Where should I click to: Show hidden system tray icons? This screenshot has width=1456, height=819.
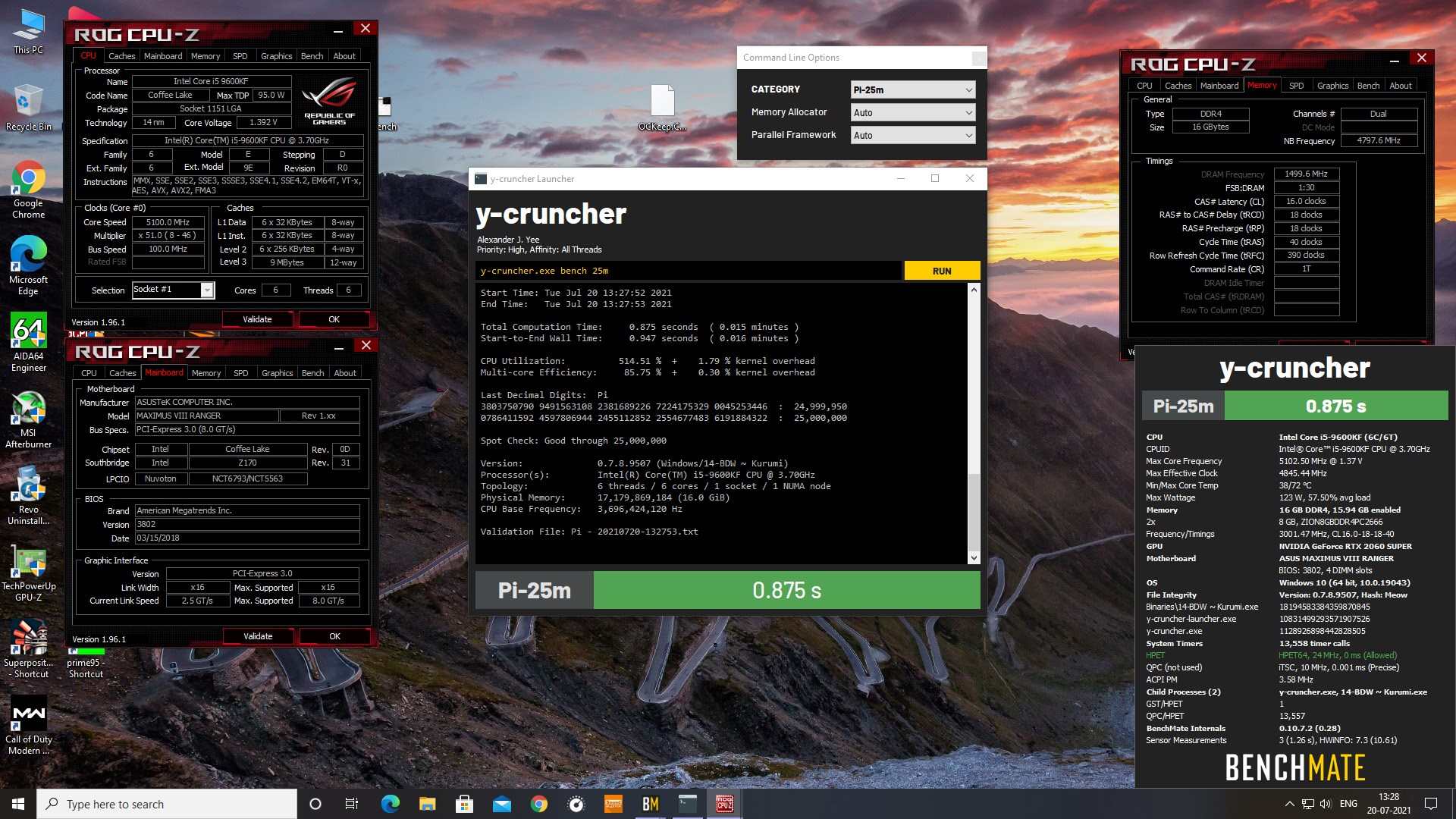pos(1289,804)
